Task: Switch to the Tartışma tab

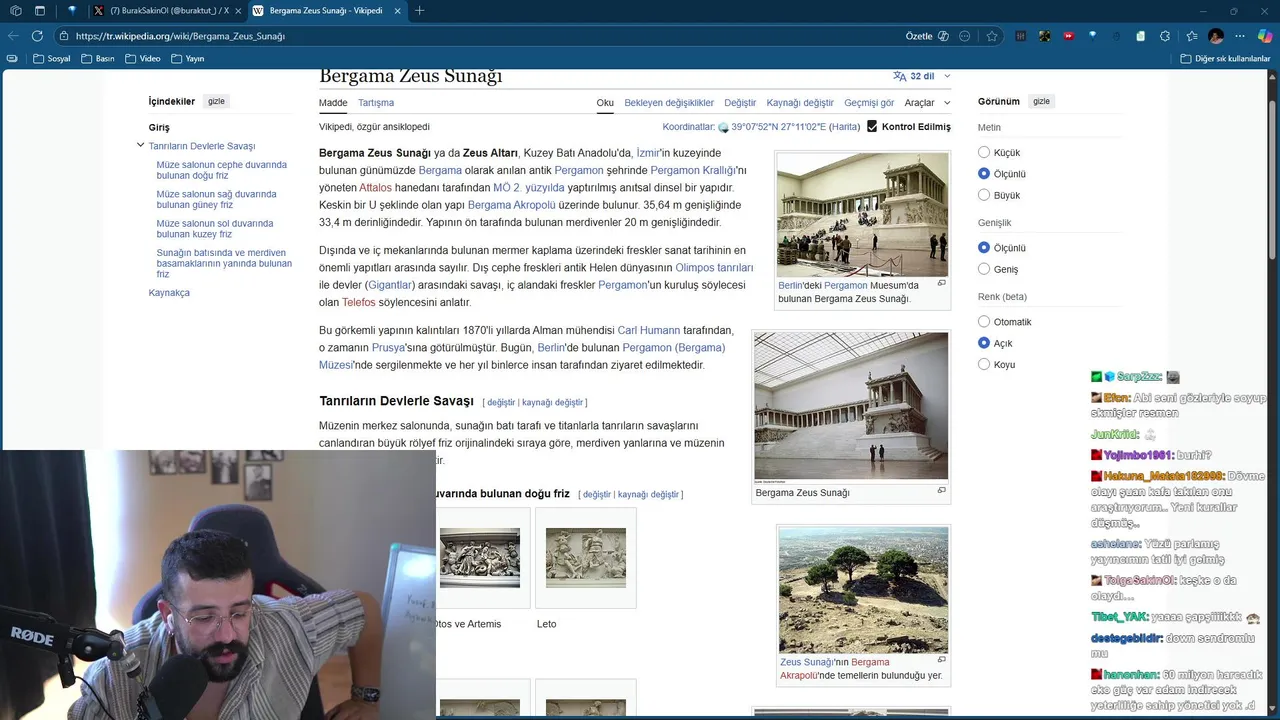Action: click(x=376, y=103)
